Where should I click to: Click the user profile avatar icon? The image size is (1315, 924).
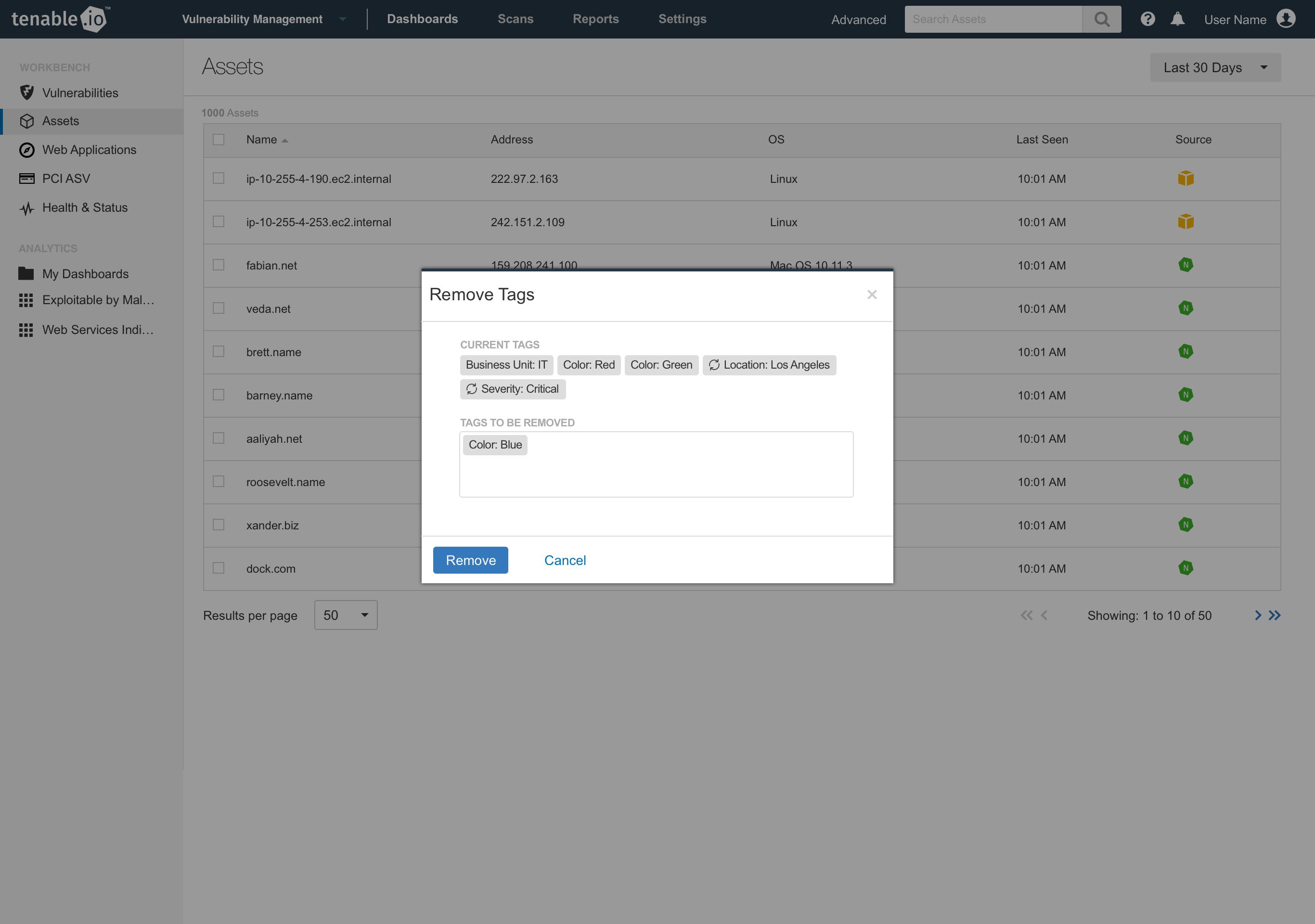click(x=1286, y=19)
